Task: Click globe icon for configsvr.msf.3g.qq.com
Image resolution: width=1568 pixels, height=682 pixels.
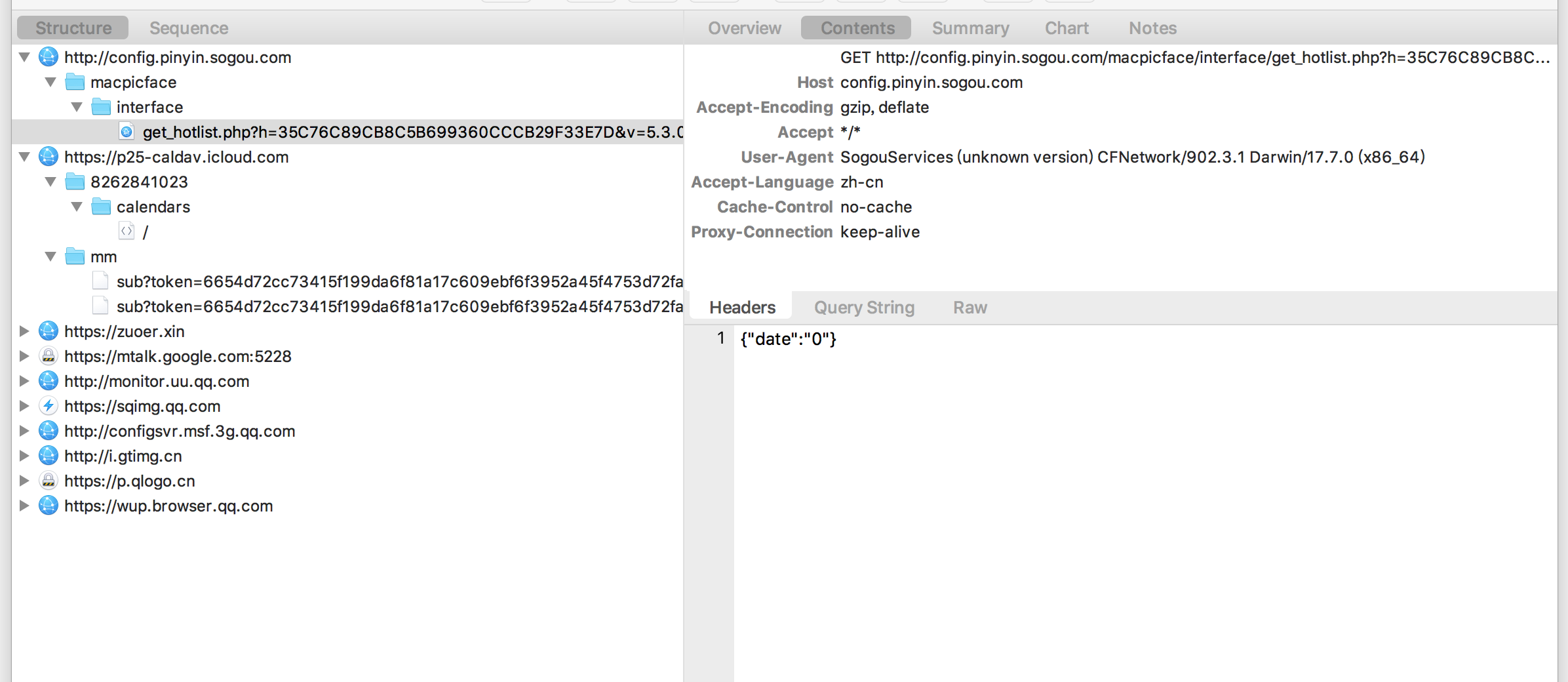Action: tap(49, 431)
